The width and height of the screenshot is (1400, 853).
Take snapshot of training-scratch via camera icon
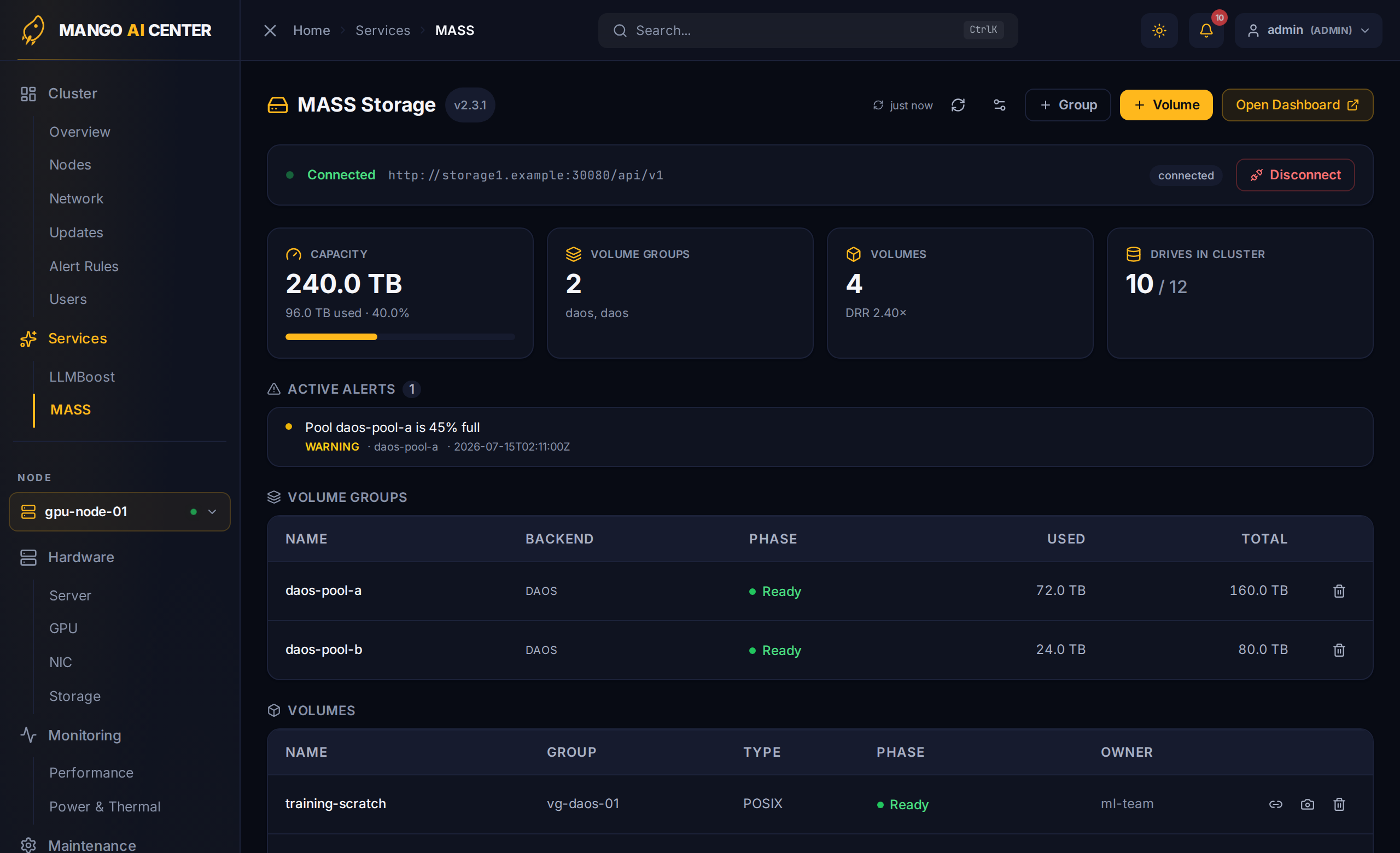click(1308, 804)
